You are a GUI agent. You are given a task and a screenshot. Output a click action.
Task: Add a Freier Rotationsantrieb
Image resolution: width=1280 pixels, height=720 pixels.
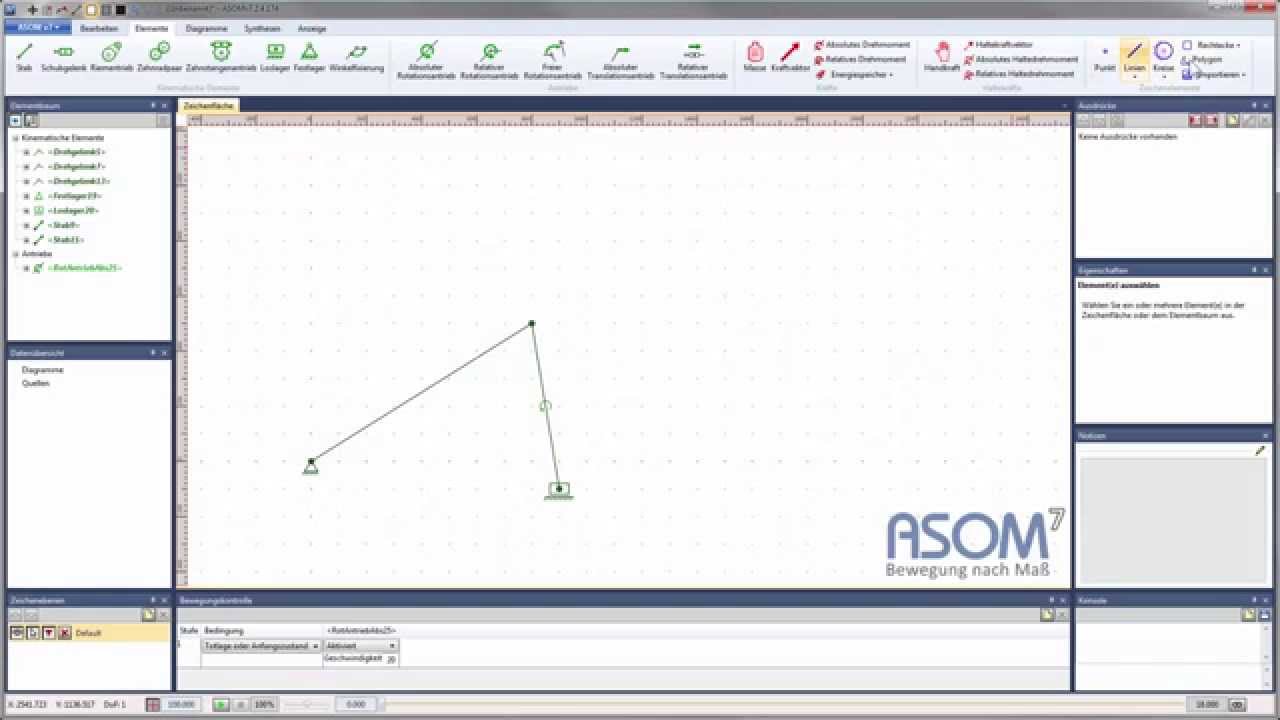coord(553,60)
